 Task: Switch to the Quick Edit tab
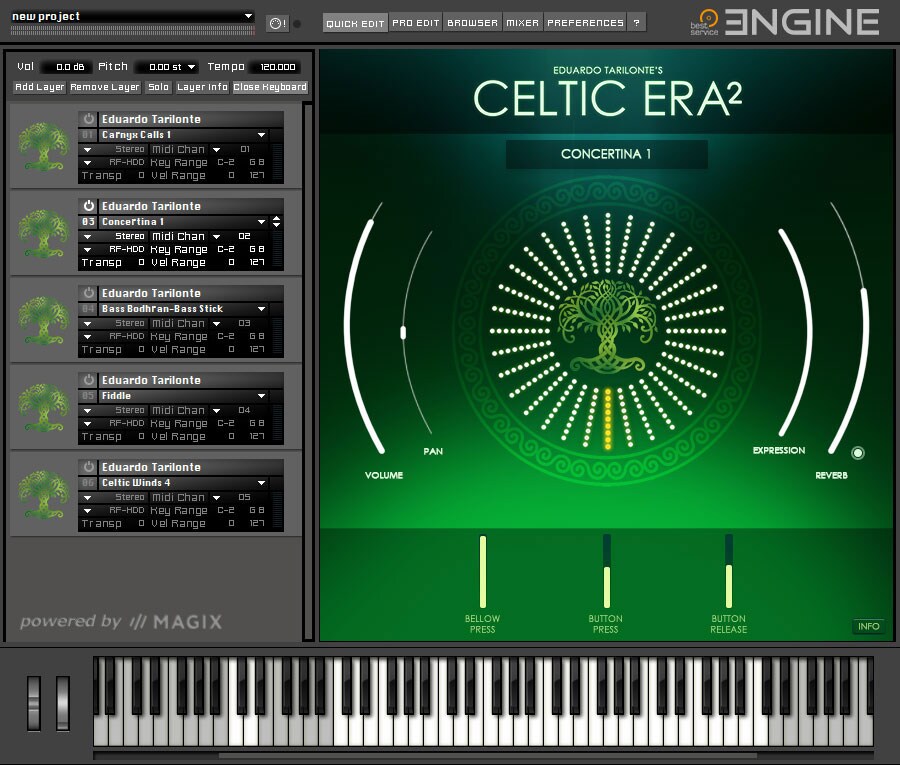pyautogui.click(x=355, y=23)
